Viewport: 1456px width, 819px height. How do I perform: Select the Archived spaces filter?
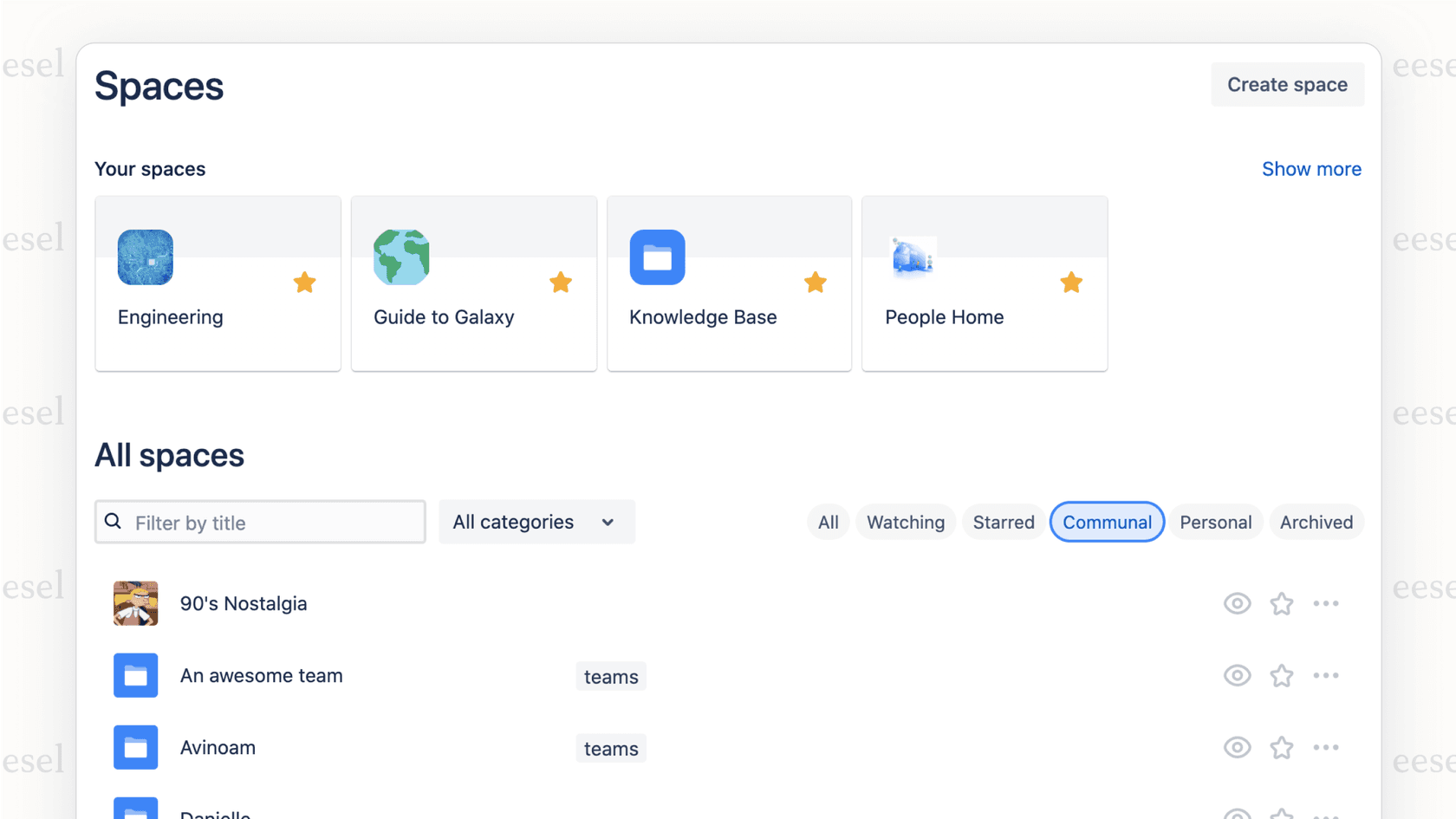tap(1316, 522)
